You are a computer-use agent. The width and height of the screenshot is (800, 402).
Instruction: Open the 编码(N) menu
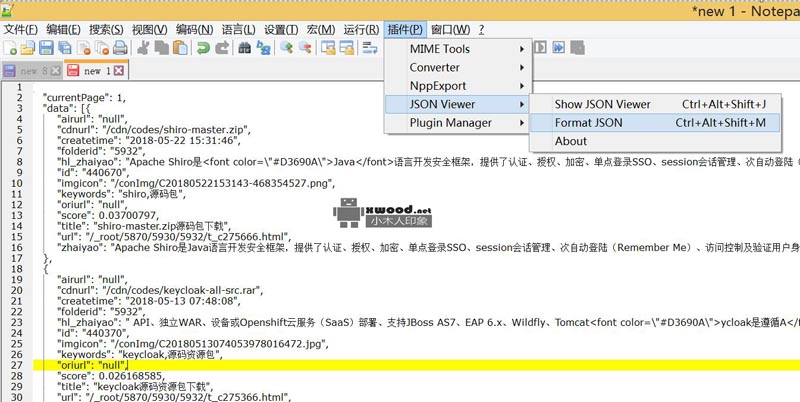(194, 30)
